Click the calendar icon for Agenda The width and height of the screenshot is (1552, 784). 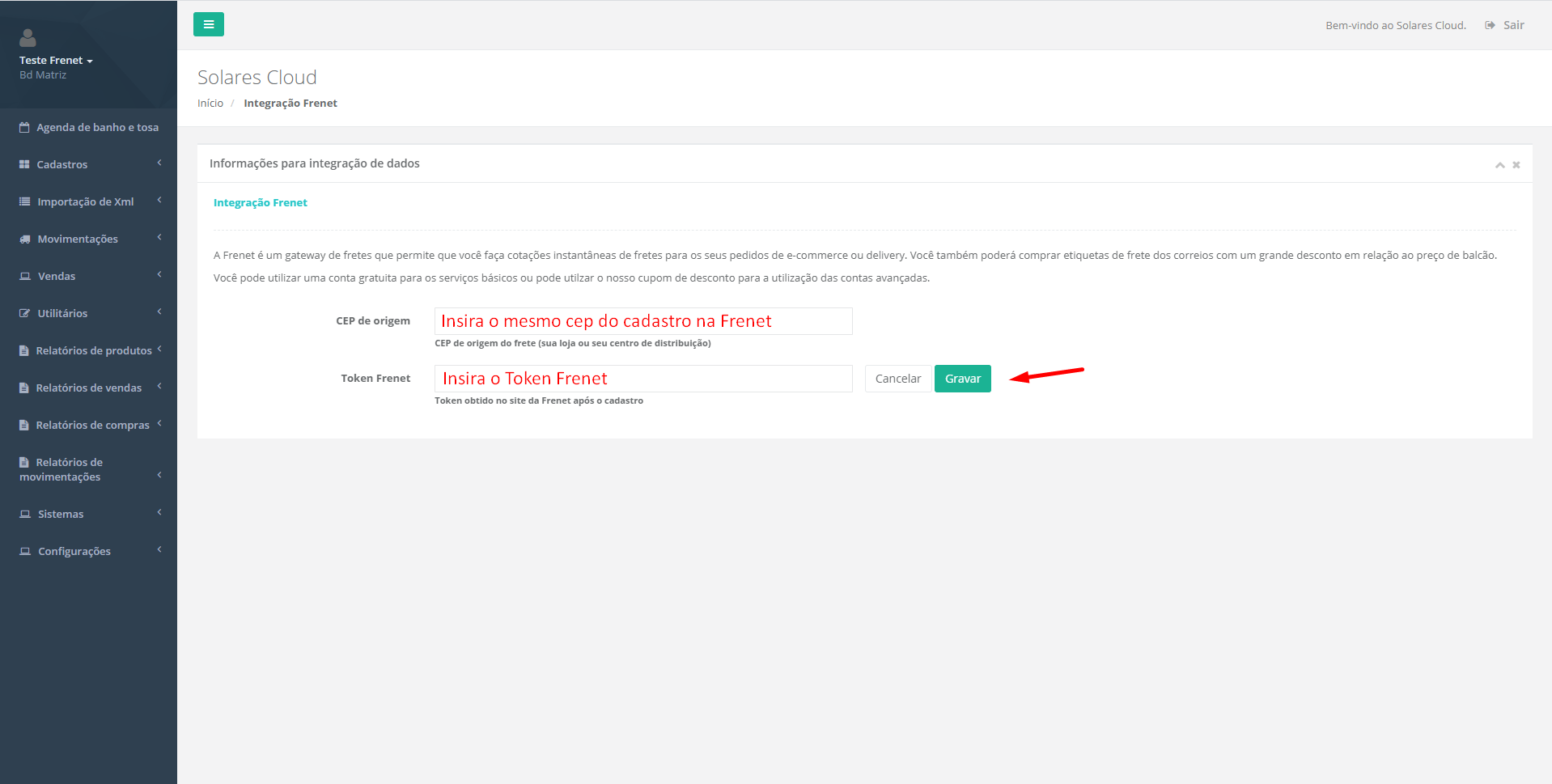pyautogui.click(x=24, y=127)
